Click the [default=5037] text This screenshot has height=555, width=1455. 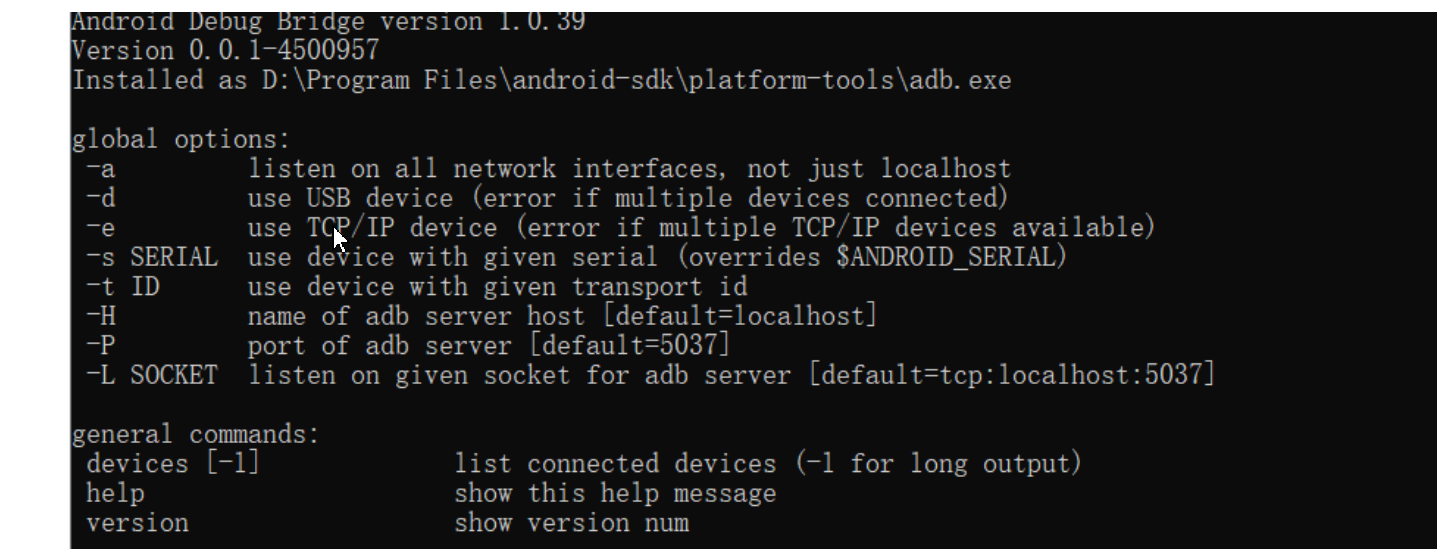point(630,346)
